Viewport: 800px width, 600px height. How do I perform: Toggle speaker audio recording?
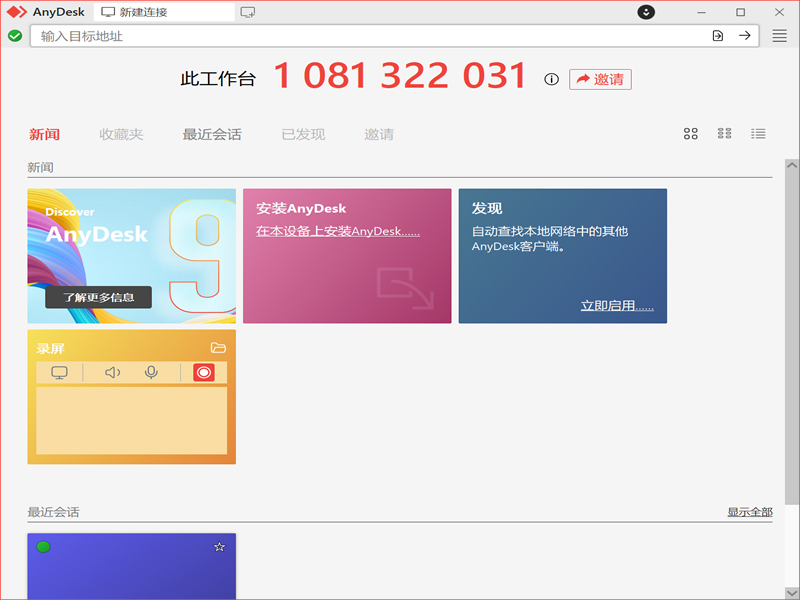113,372
